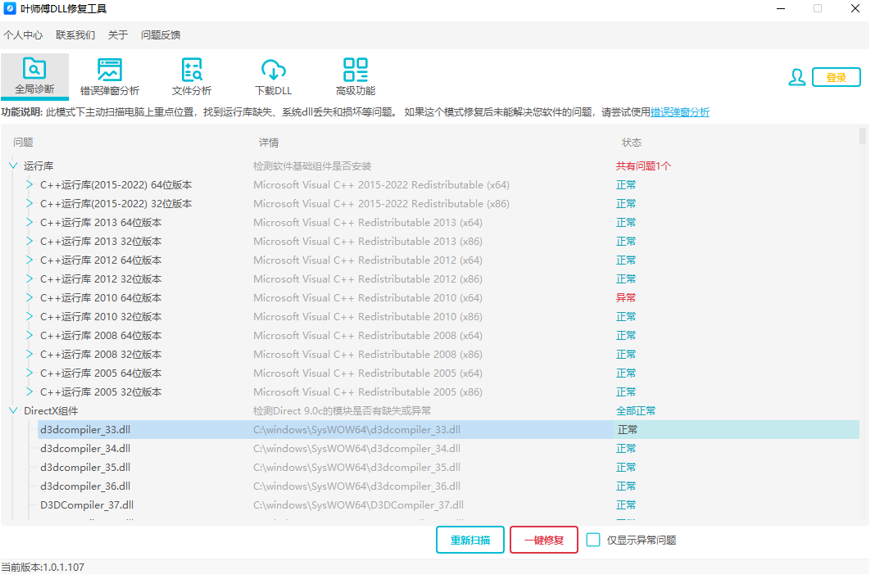
Task: Expand C++运行库 2012 32位版本 row
Action: tap(29, 279)
